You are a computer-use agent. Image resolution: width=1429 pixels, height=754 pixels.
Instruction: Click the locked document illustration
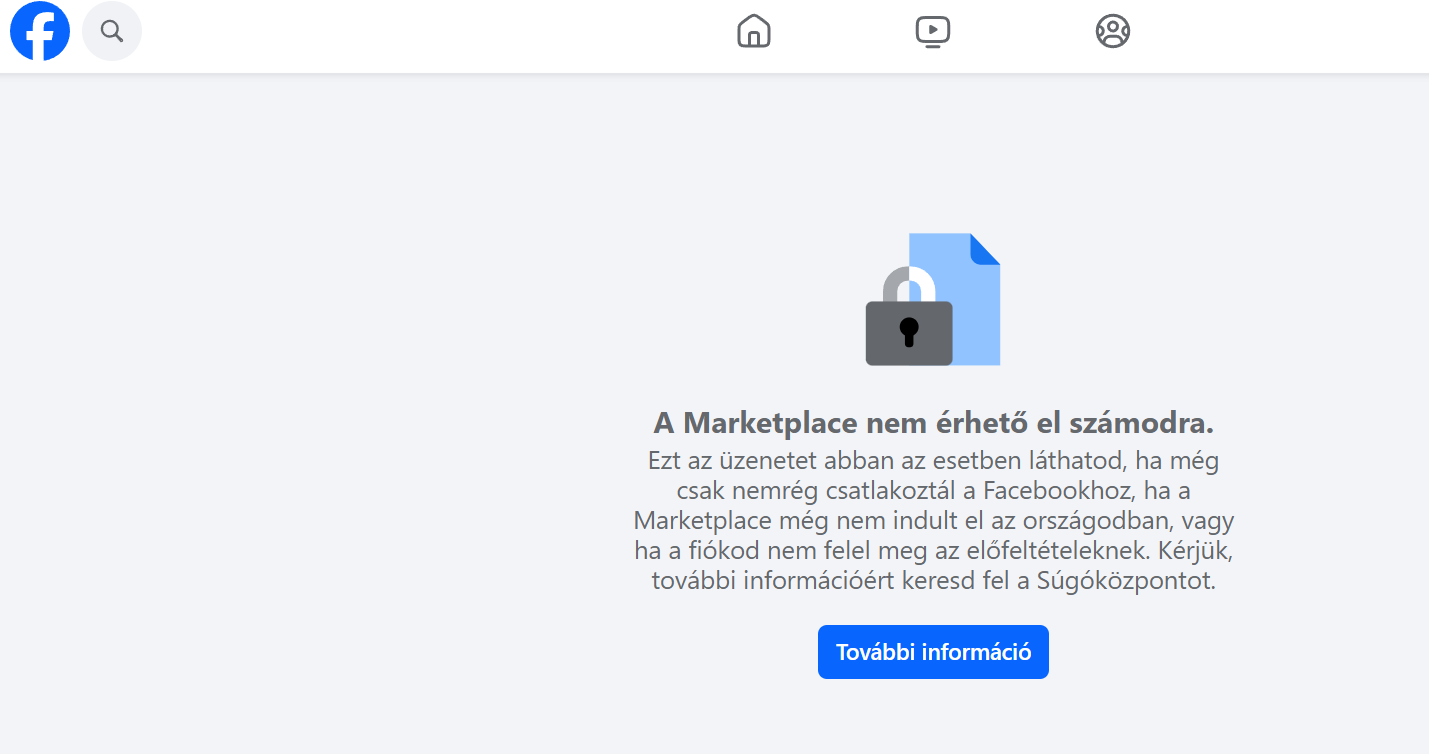click(933, 299)
